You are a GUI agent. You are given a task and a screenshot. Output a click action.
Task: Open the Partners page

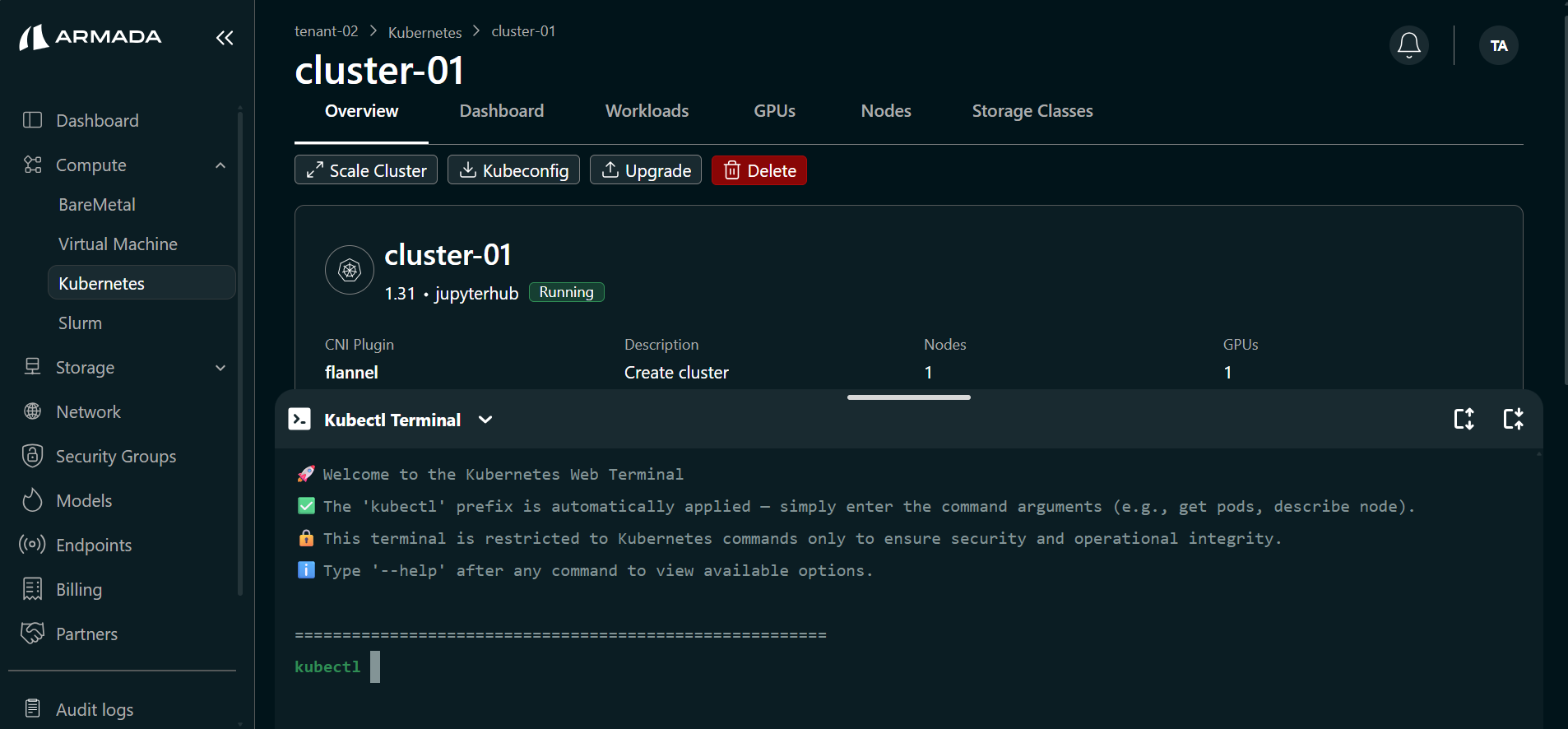[x=86, y=634]
